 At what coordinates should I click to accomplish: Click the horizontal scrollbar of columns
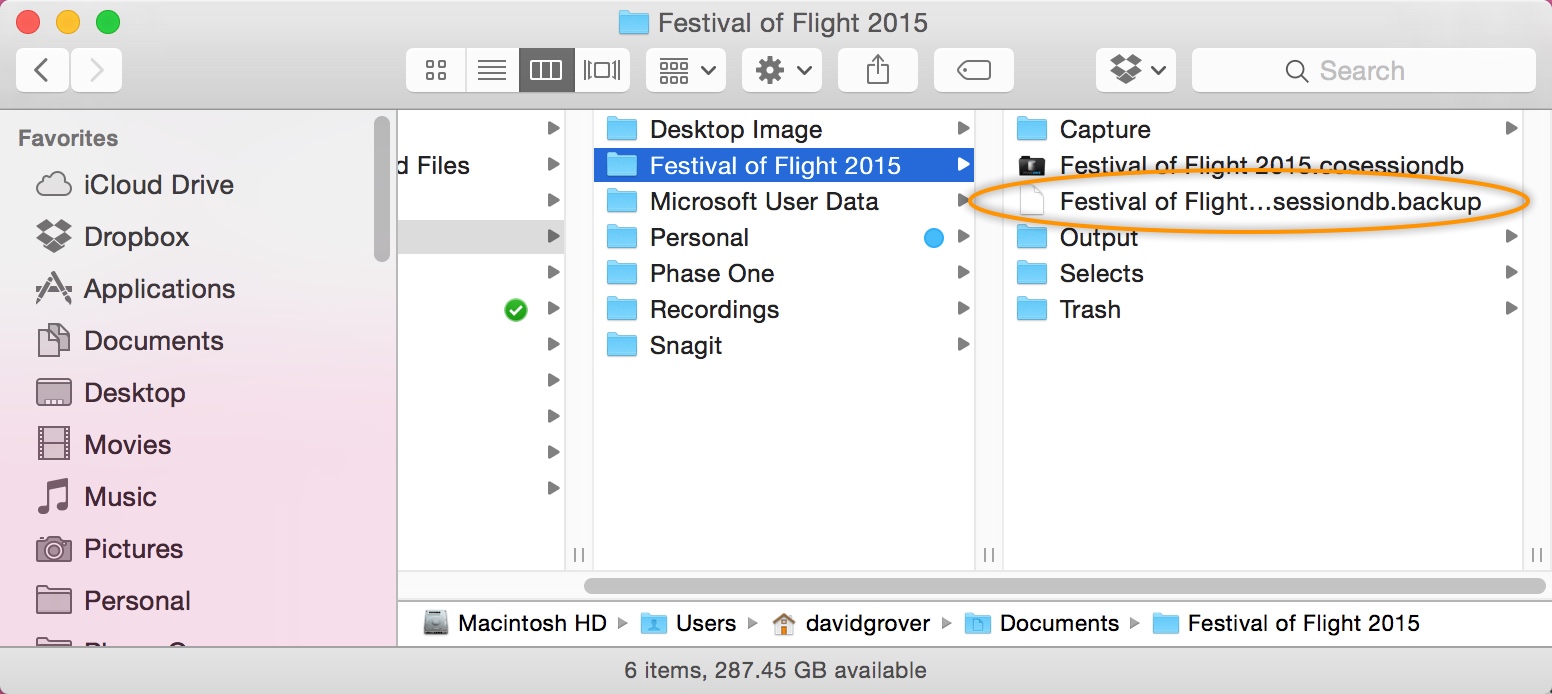coord(1064,586)
